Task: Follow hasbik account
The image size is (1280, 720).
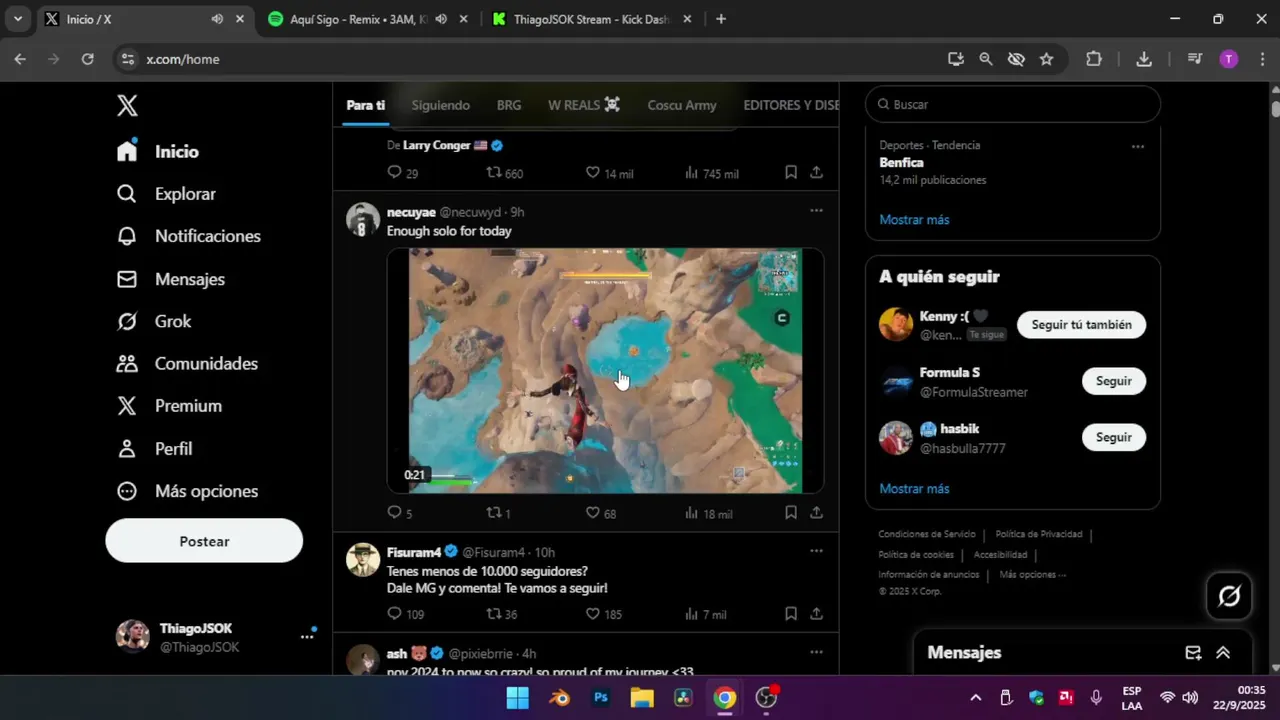Action: [x=1113, y=437]
